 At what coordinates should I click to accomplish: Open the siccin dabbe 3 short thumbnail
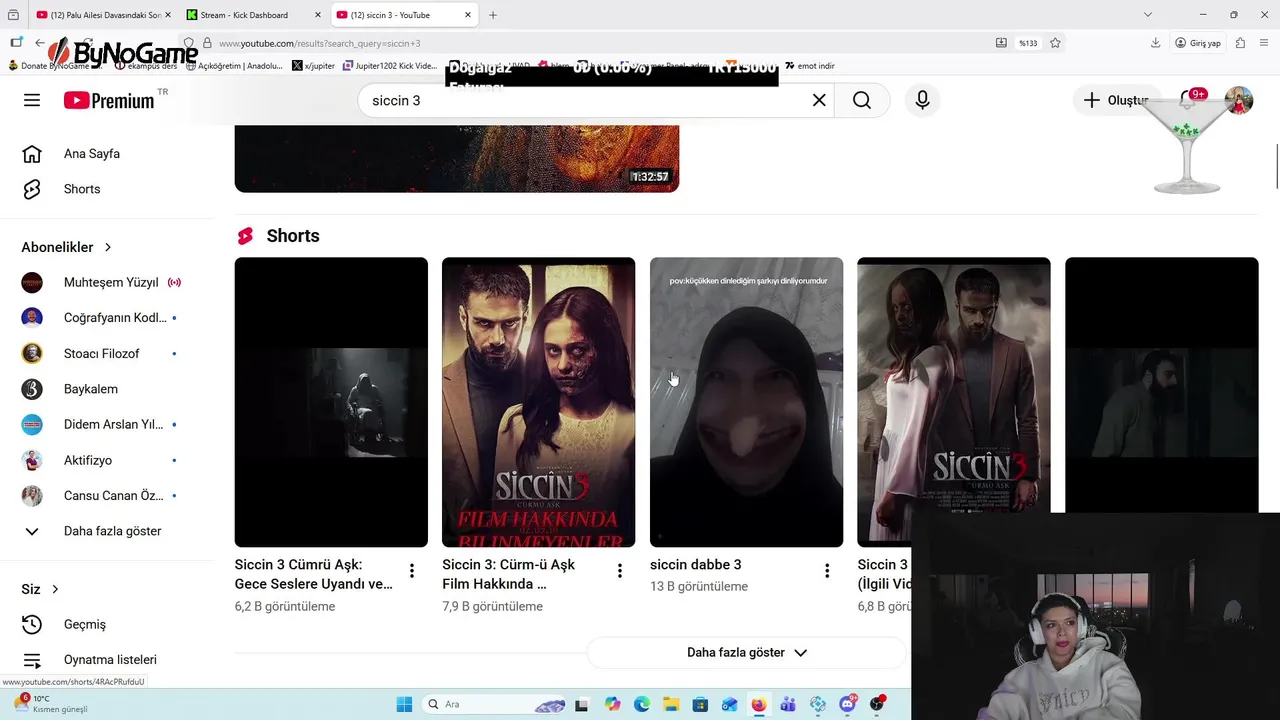click(746, 402)
